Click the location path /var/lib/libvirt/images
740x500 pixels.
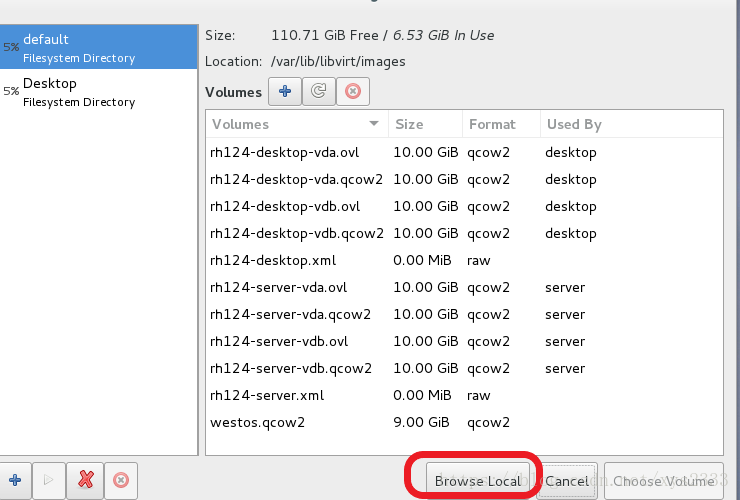pos(338,62)
